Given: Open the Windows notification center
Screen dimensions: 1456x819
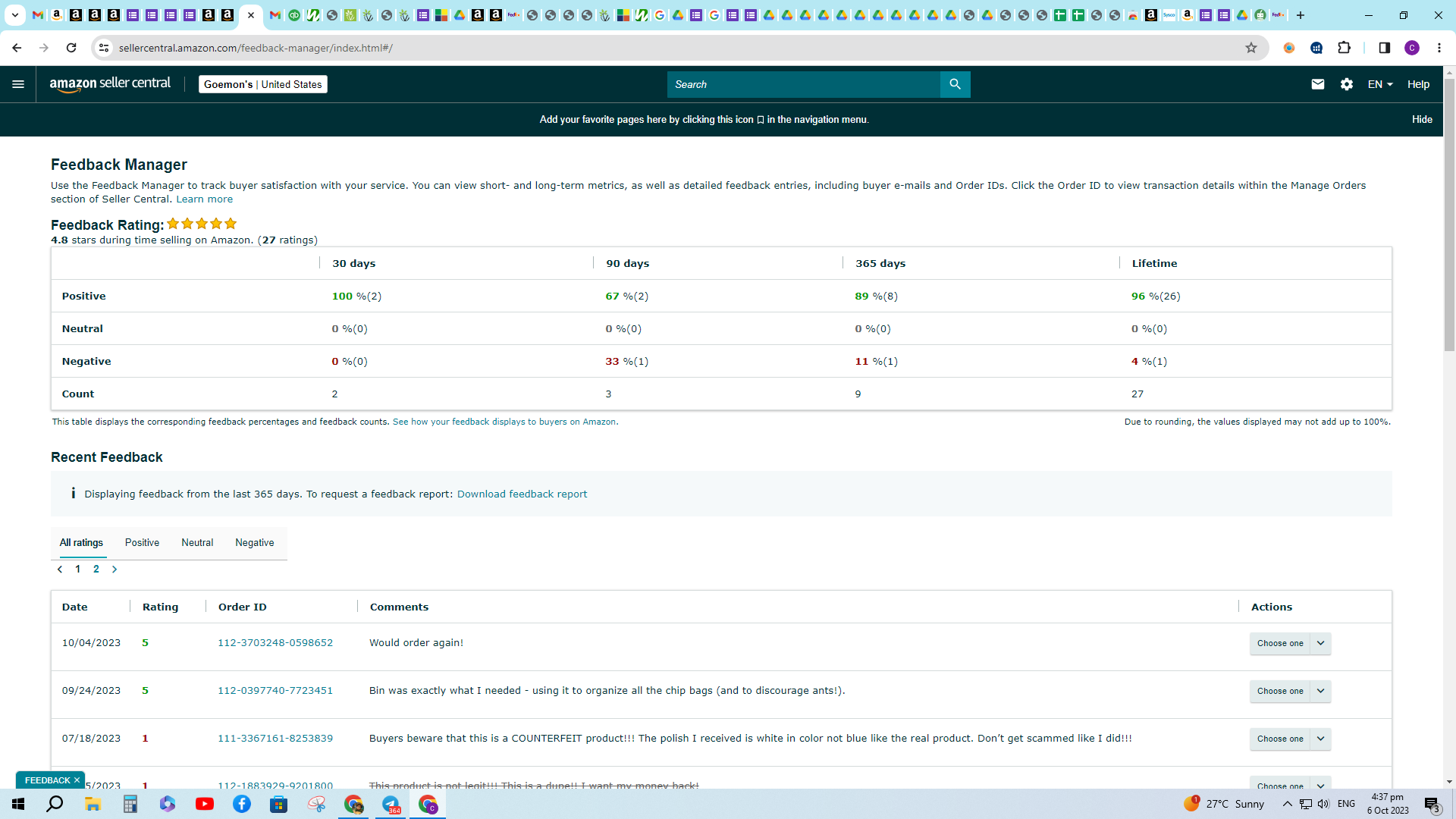Looking at the screenshot, I should pyautogui.click(x=1432, y=805).
